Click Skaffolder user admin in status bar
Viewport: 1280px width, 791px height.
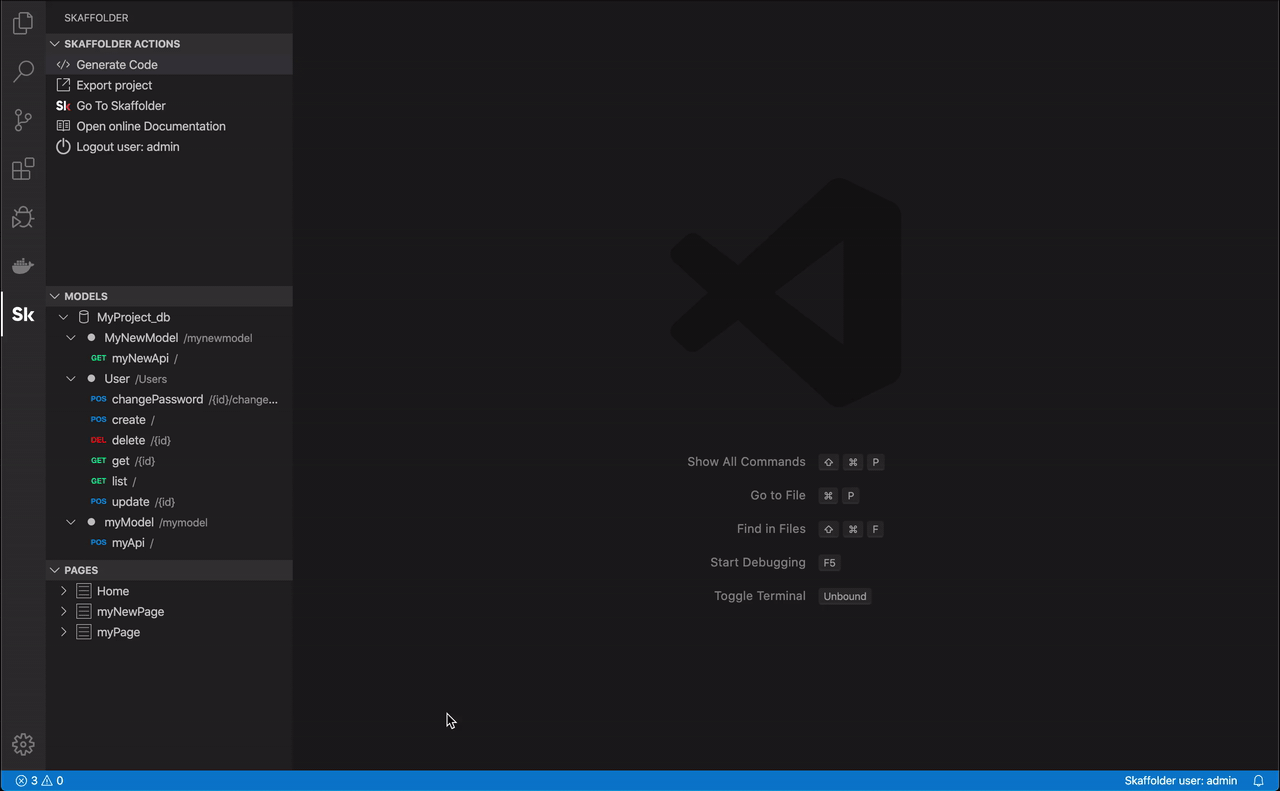tap(1181, 780)
